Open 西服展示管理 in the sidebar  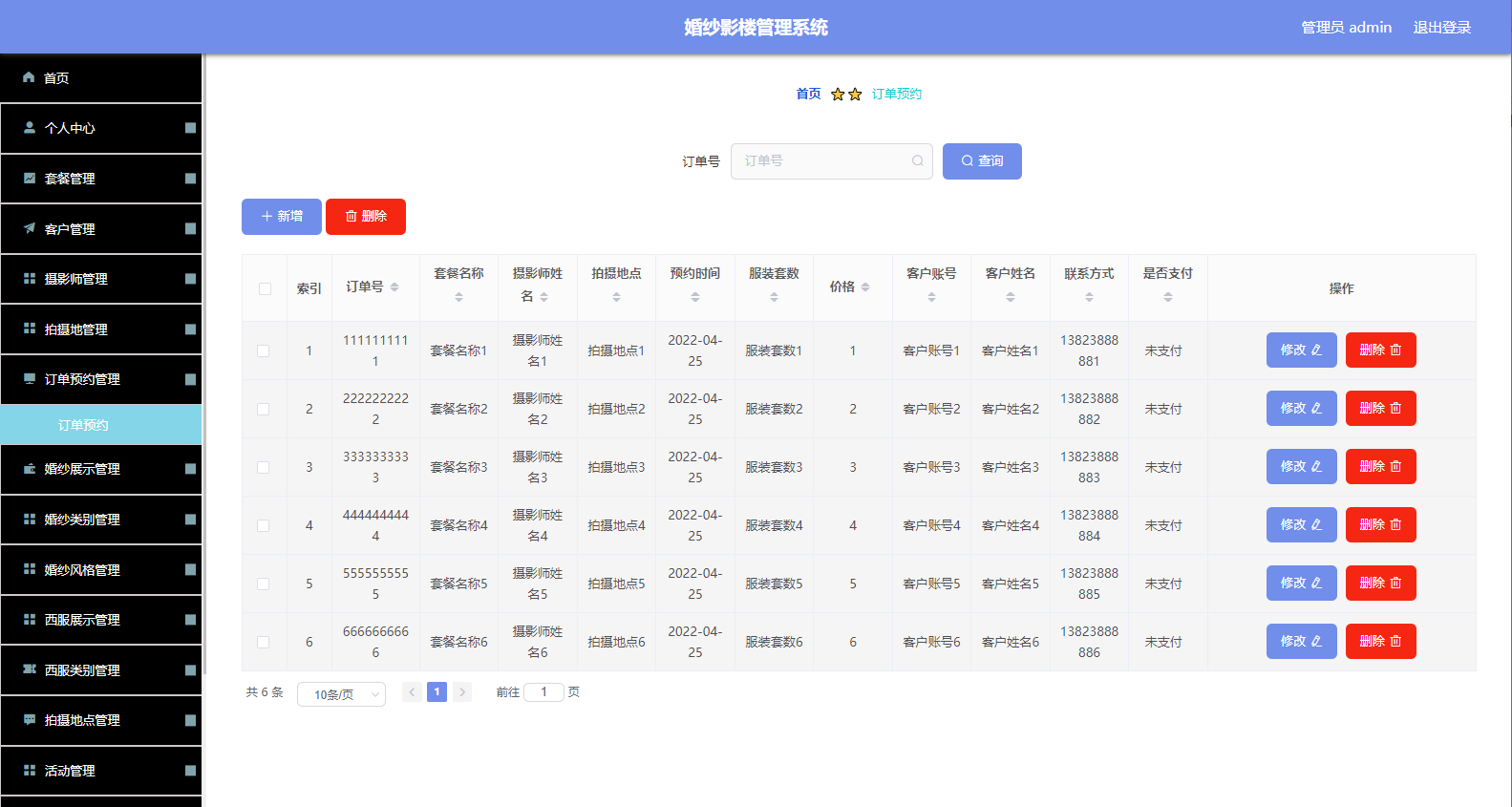(101, 620)
